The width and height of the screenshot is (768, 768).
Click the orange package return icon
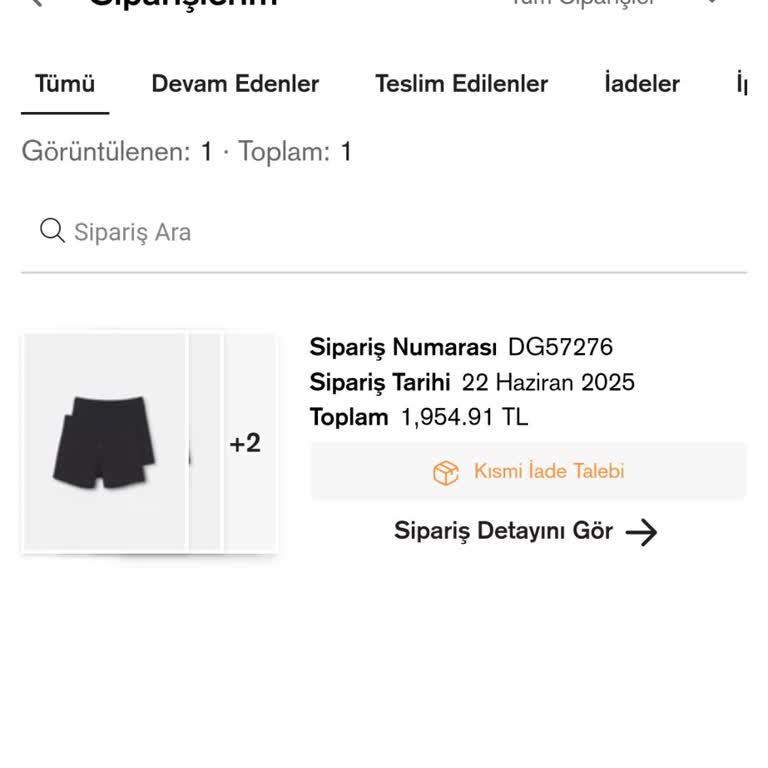pyautogui.click(x=446, y=472)
